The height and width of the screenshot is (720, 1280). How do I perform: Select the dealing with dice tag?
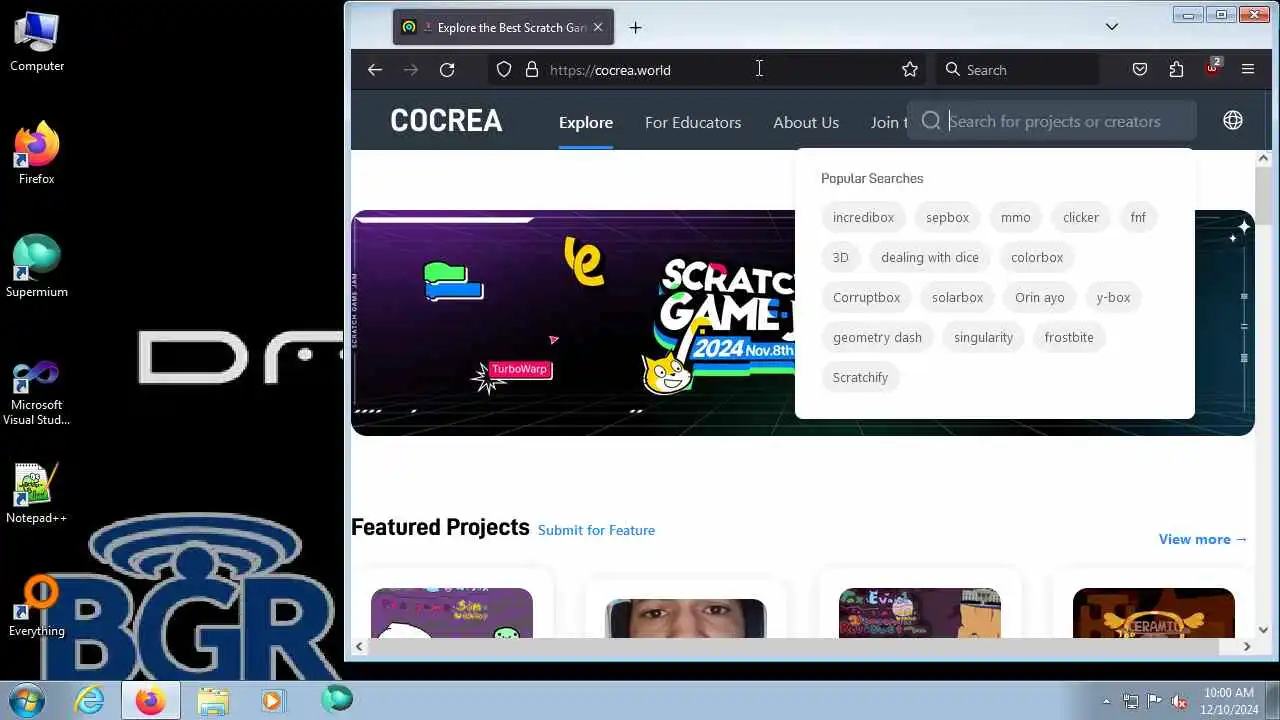(x=930, y=257)
